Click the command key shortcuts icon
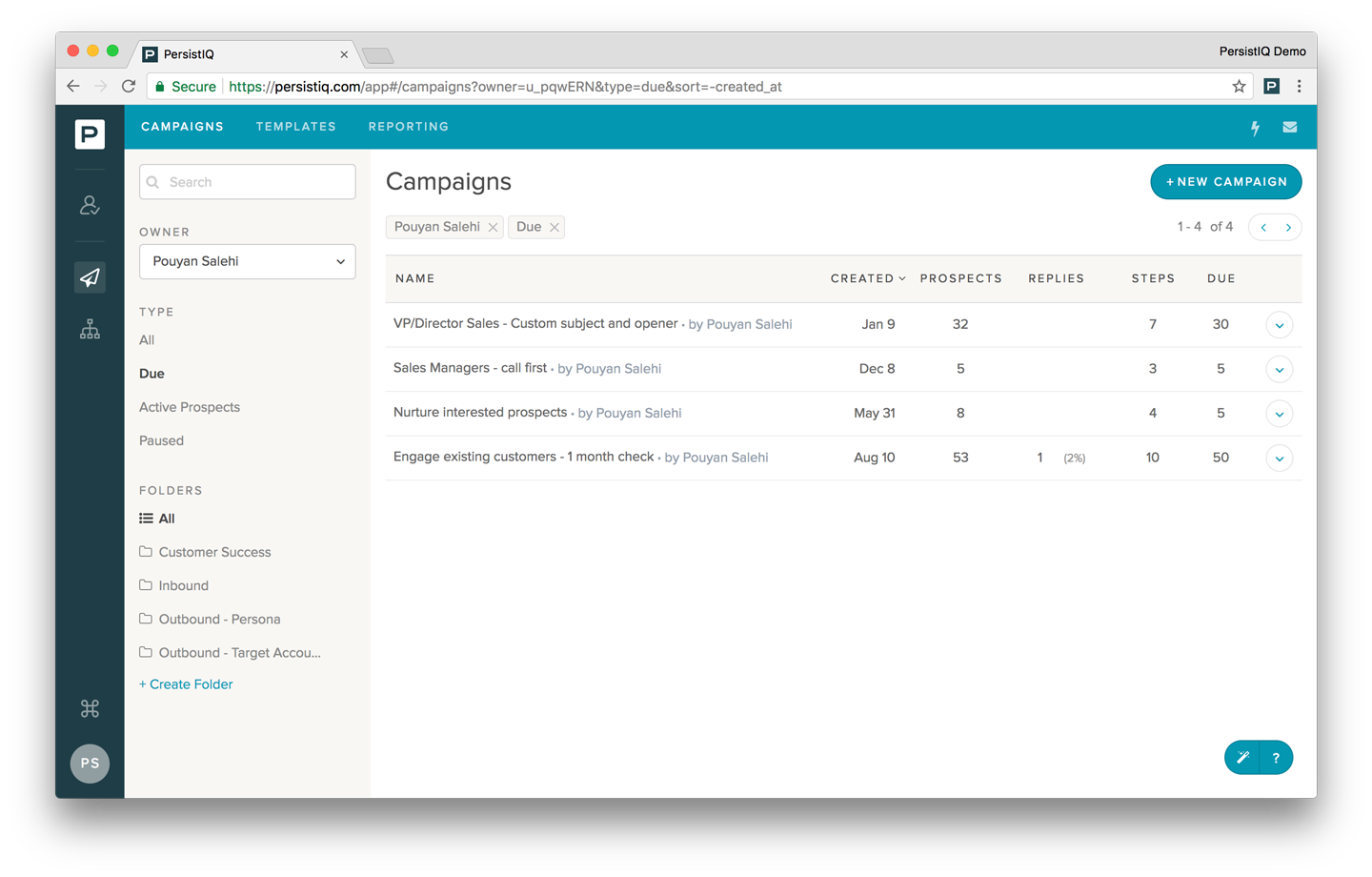The height and width of the screenshot is (877, 1372). coord(90,708)
